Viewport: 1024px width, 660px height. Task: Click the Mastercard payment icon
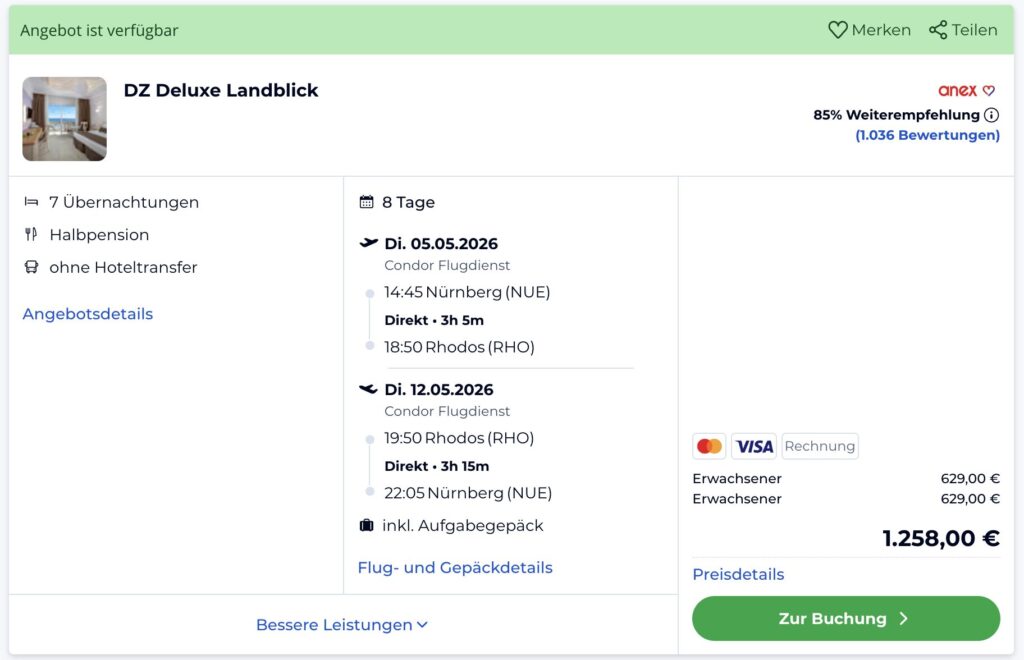click(x=709, y=446)
